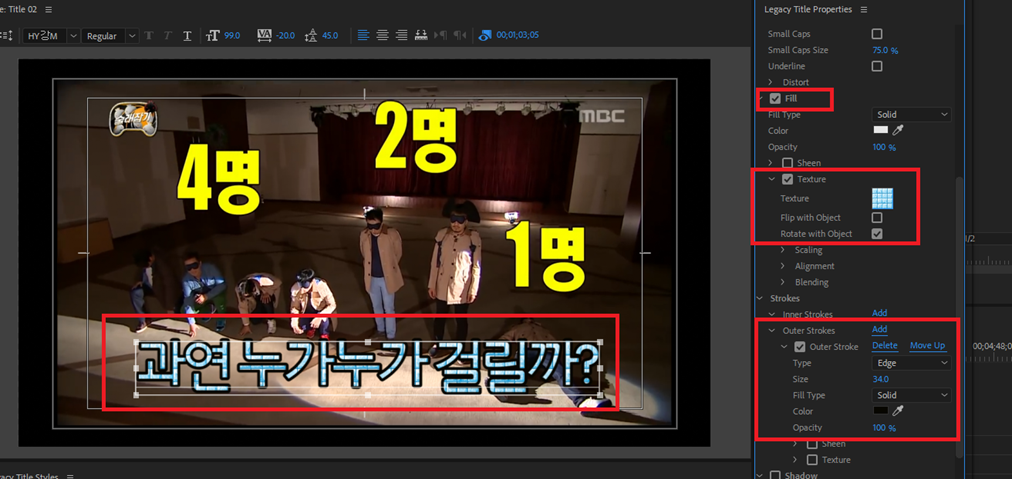The width and height of the screenshot is (1012, 479).
Task: Center align text in title toolbar
Action: point(382,35)
